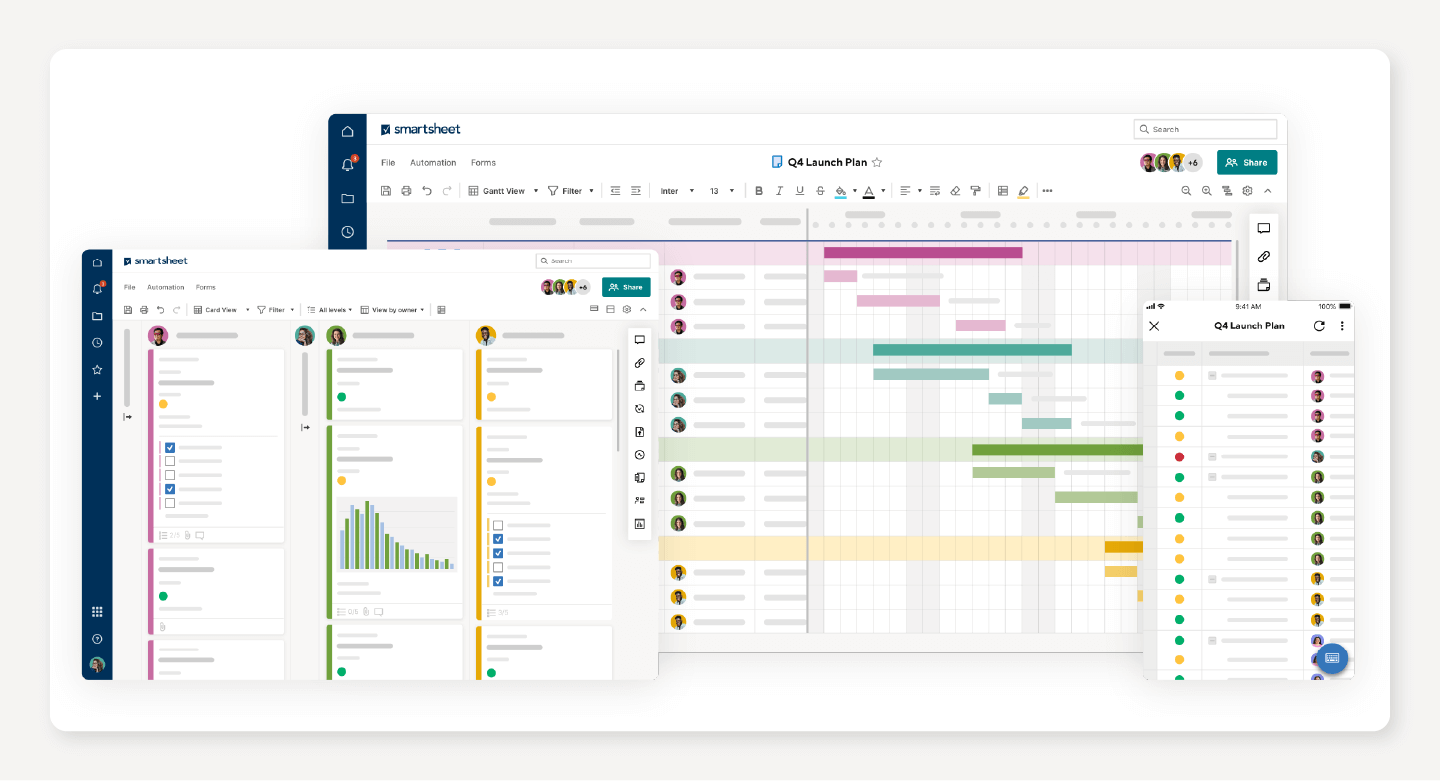Open the attachments paperclip in Gantt right panel
1440x781 pixels.
coord(1263,257)
